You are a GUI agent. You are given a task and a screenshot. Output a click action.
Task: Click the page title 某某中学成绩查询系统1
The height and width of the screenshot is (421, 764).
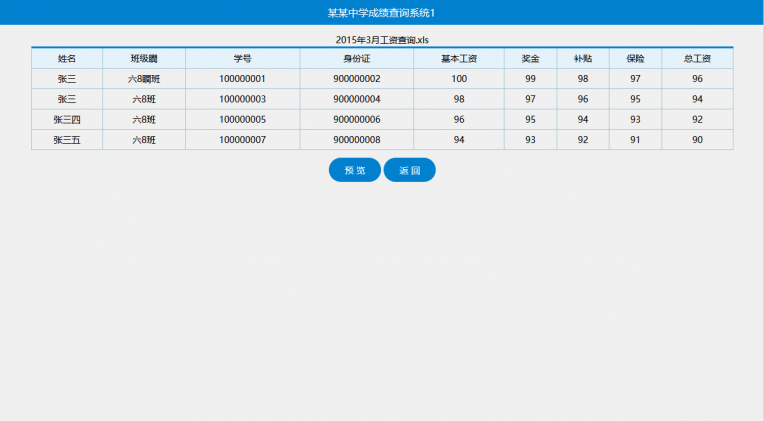pos(382,13)
